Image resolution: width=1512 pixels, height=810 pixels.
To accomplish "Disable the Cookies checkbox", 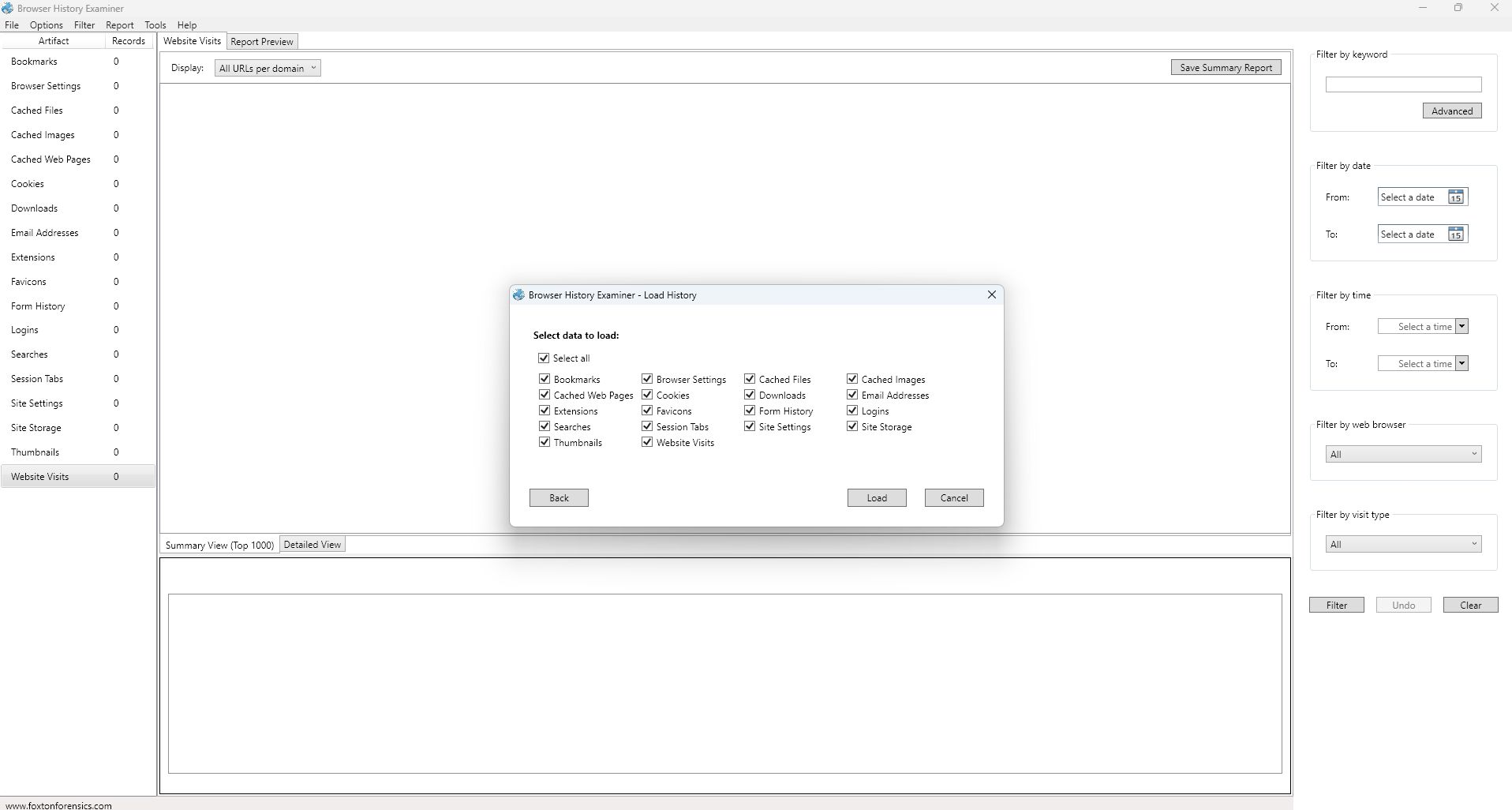I will tap(647, 396).
